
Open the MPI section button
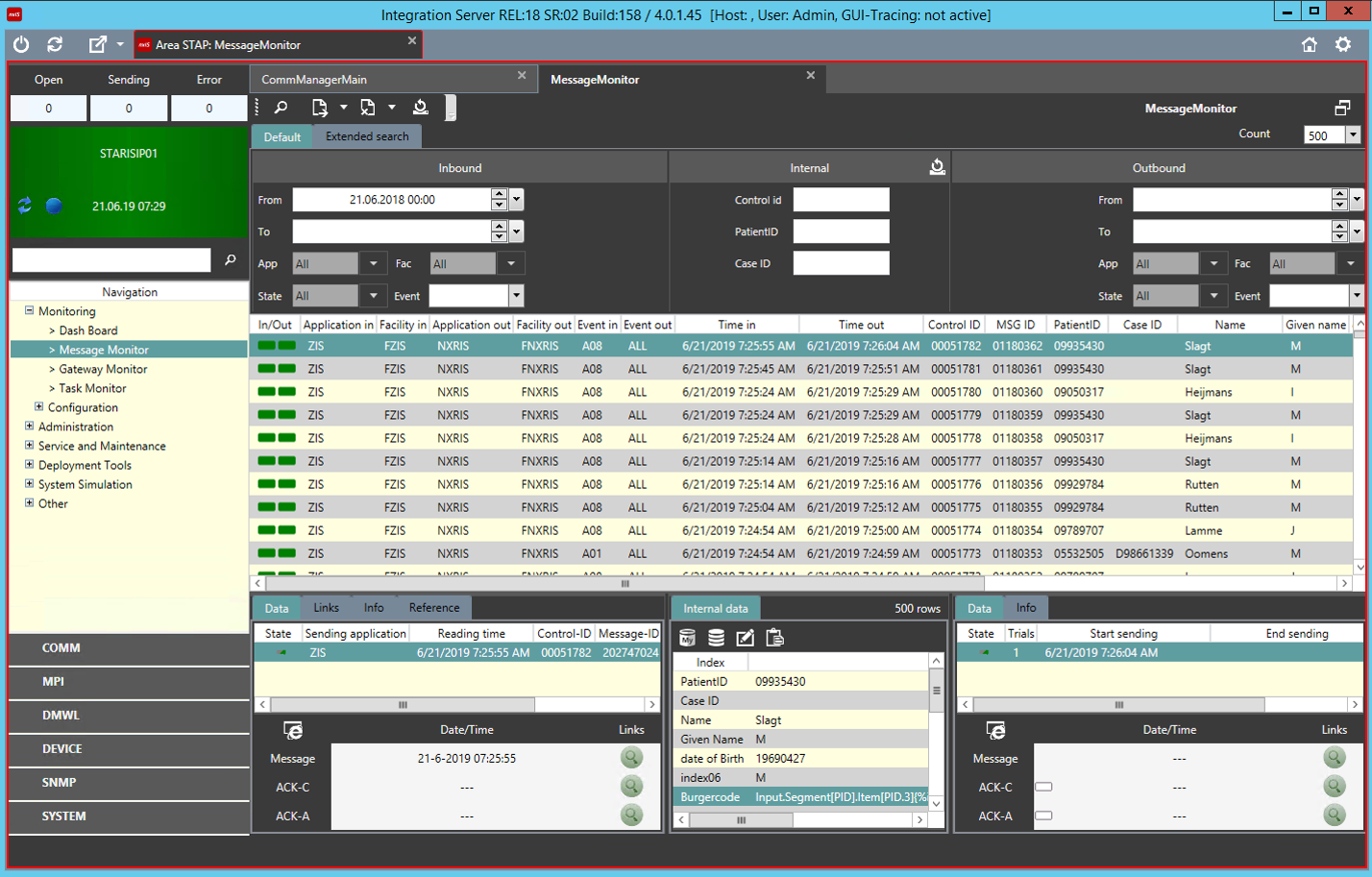(129, 682)
